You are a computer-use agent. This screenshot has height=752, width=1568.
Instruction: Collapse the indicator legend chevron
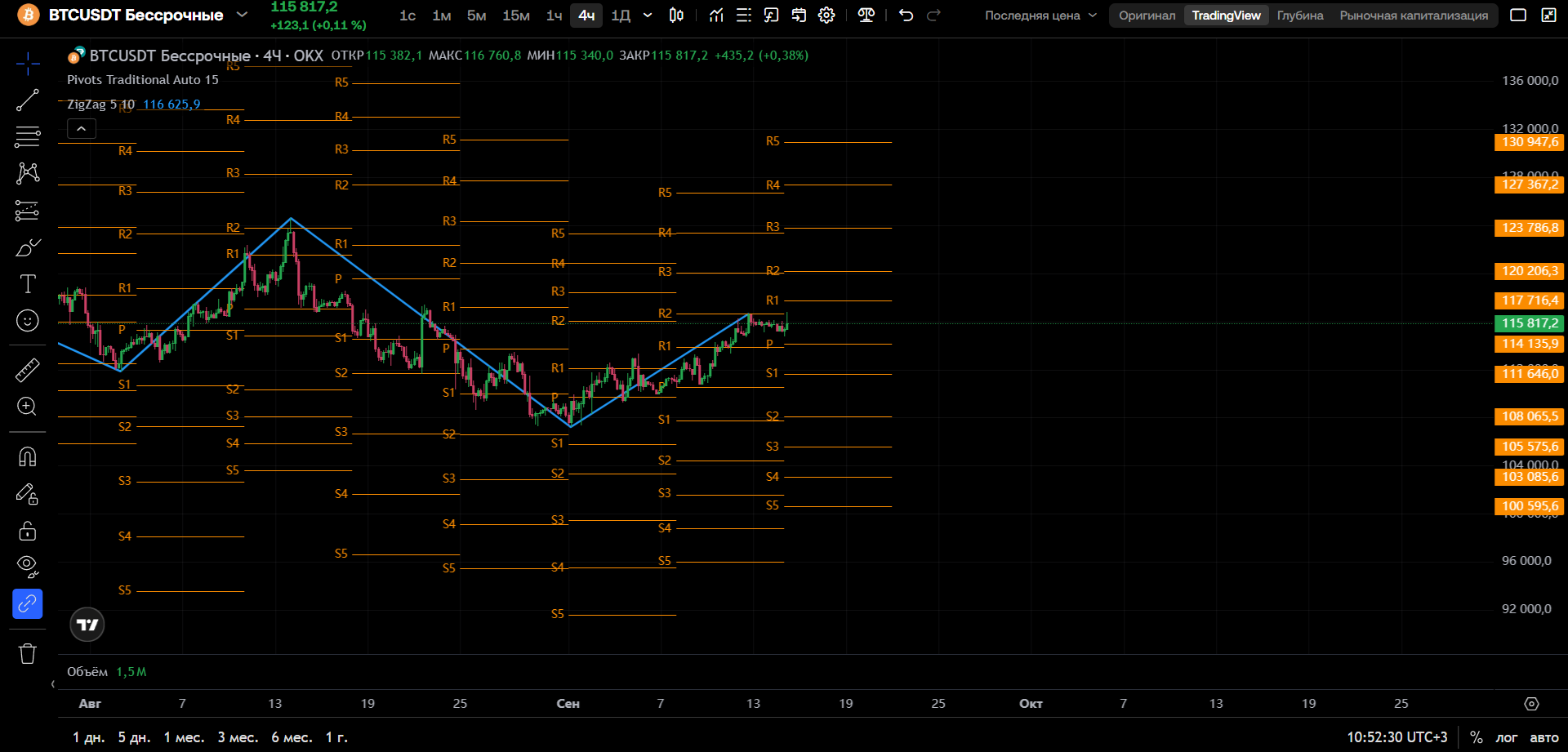pyautogui.click(x=82, y=128)
